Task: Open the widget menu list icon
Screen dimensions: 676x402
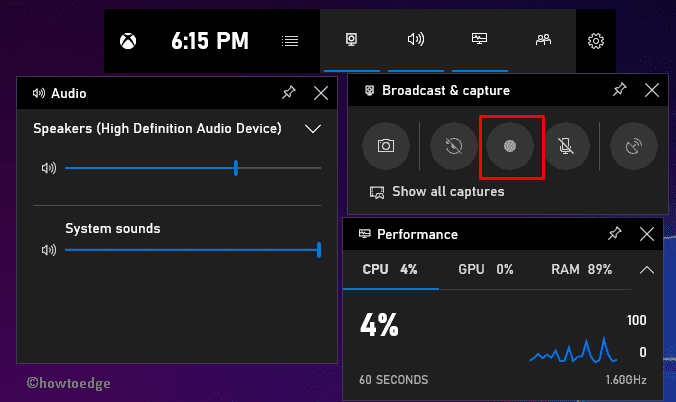Action: click(x=289, y=41)
